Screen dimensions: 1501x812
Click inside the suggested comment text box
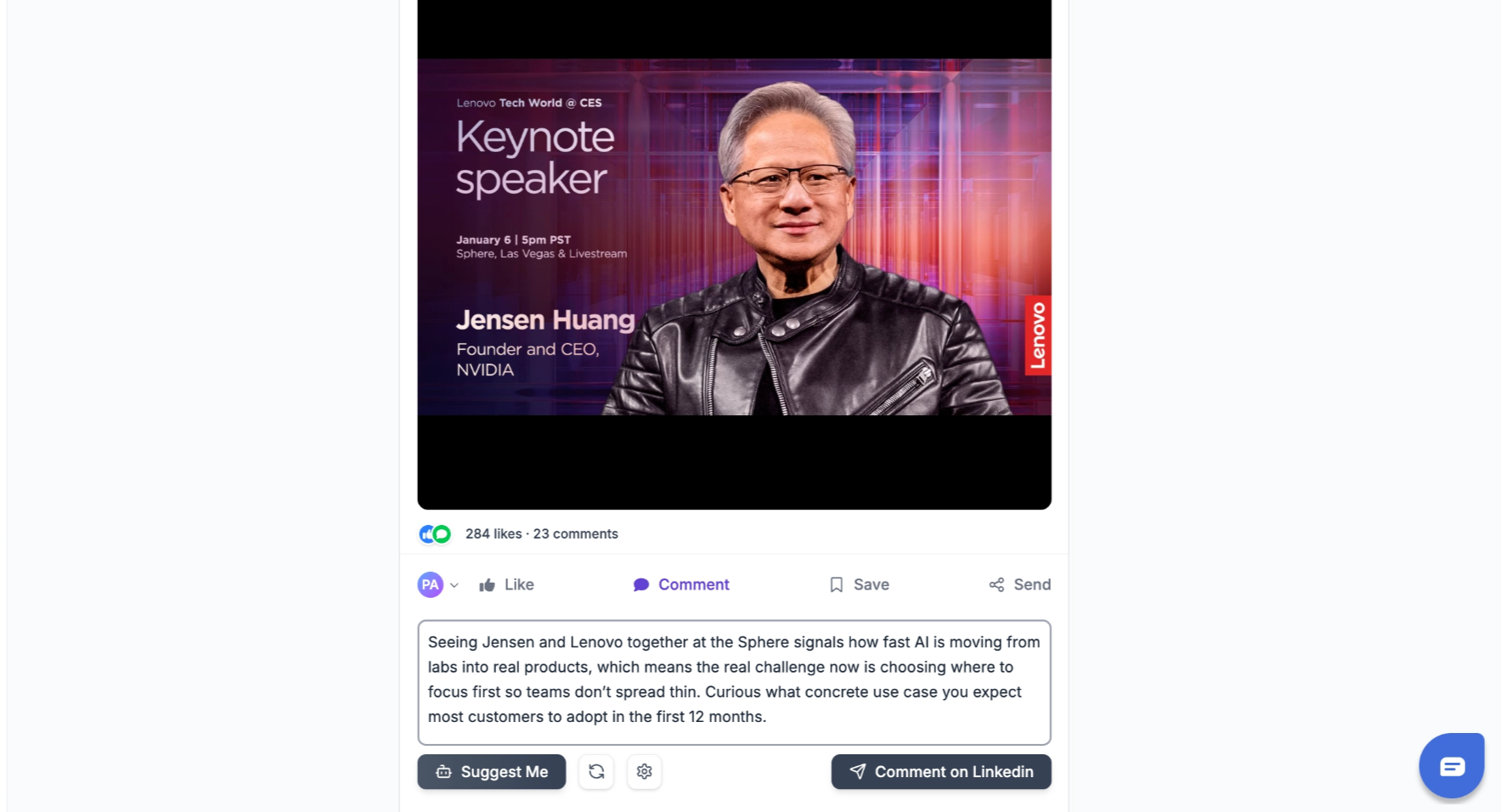[x=735, y=682]
